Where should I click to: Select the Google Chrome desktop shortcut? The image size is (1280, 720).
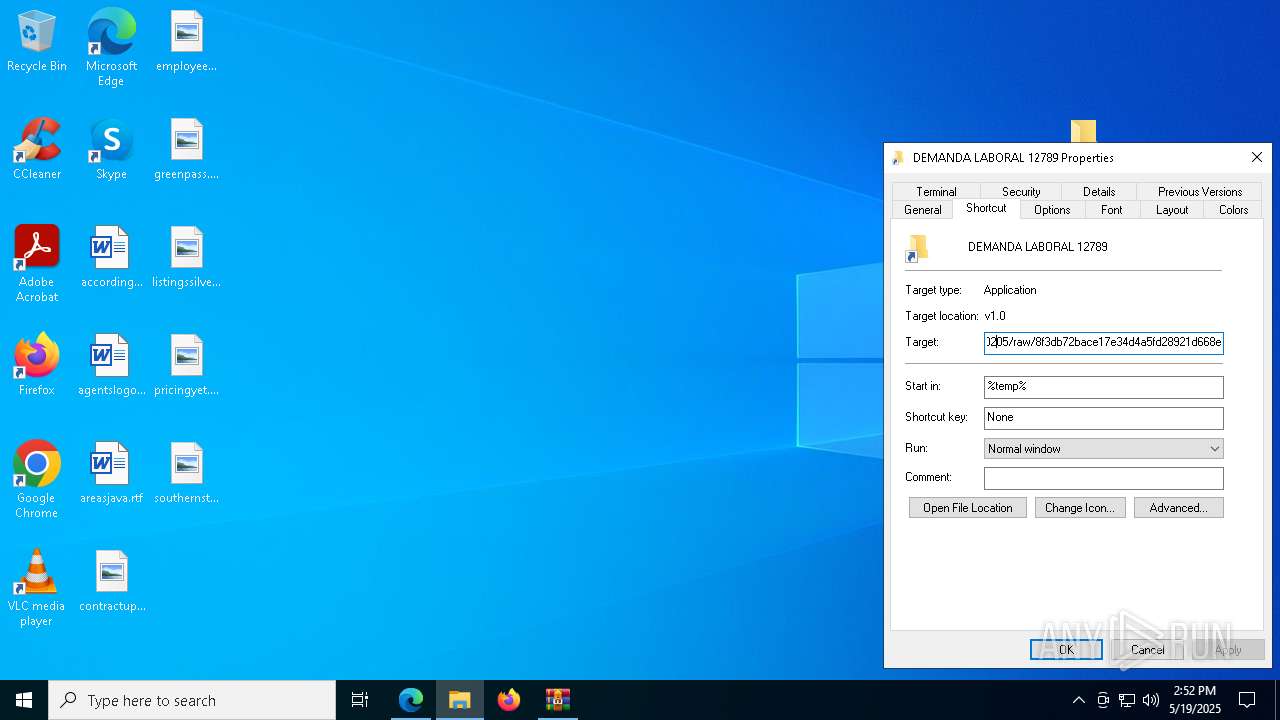[37, 480]
